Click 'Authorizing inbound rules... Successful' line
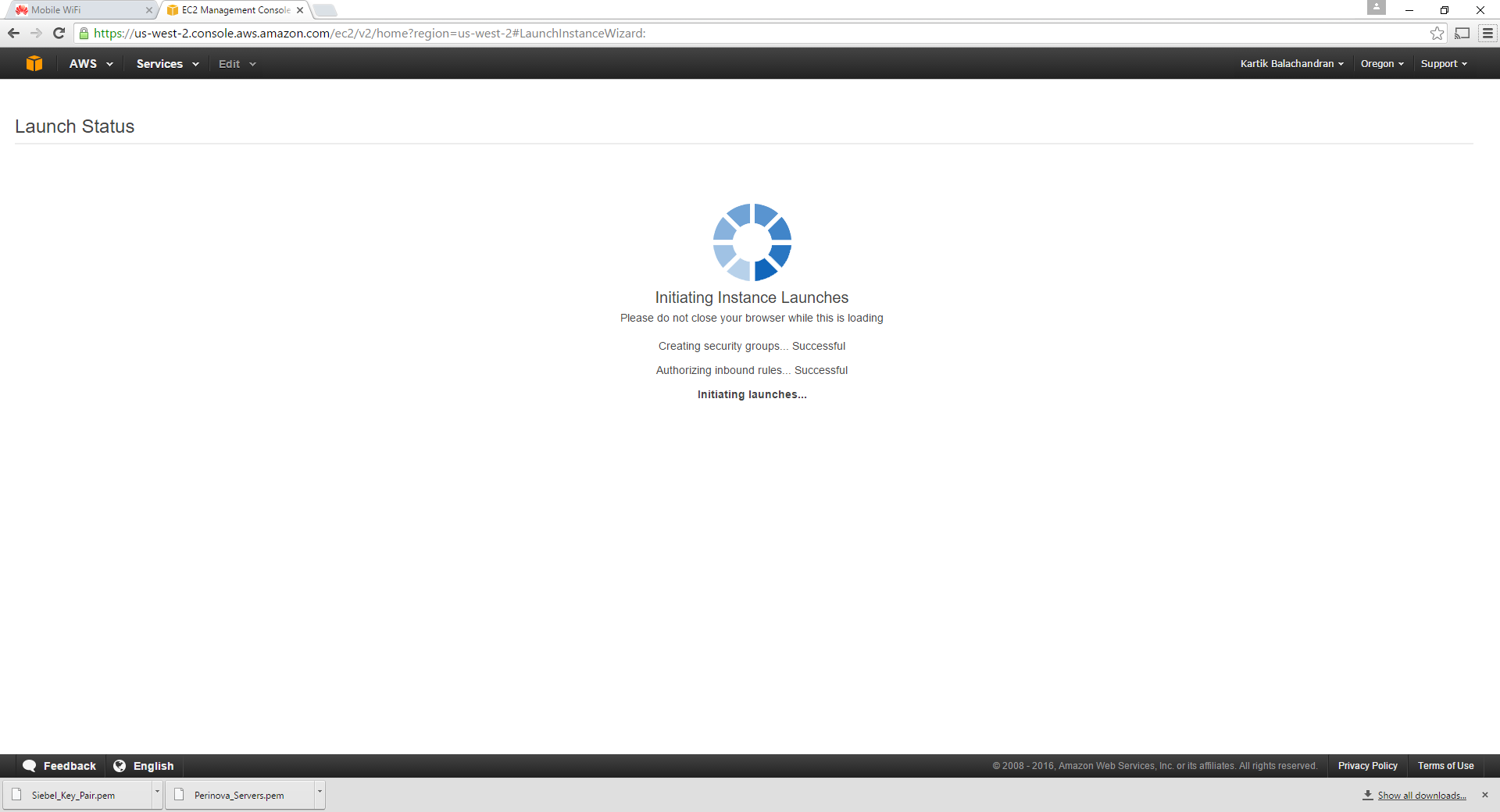The width and height of the screenshot is (1500, 812). 752,370
